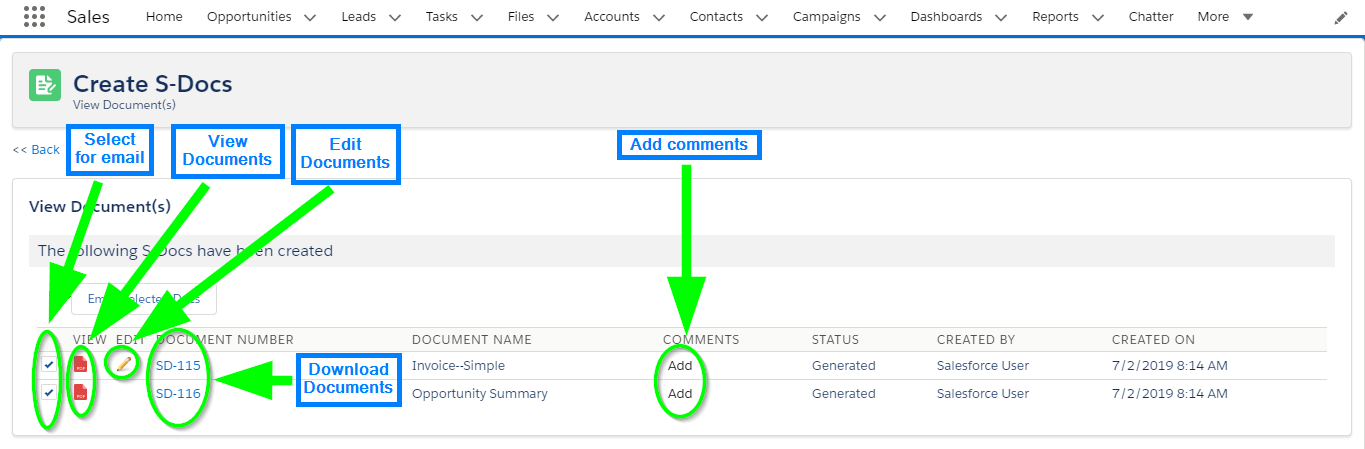The width and height of the screenshot is (1365, 449).
Task: Click the DOCUMENT NUMBER column header
Action: [x=225, y=340]
